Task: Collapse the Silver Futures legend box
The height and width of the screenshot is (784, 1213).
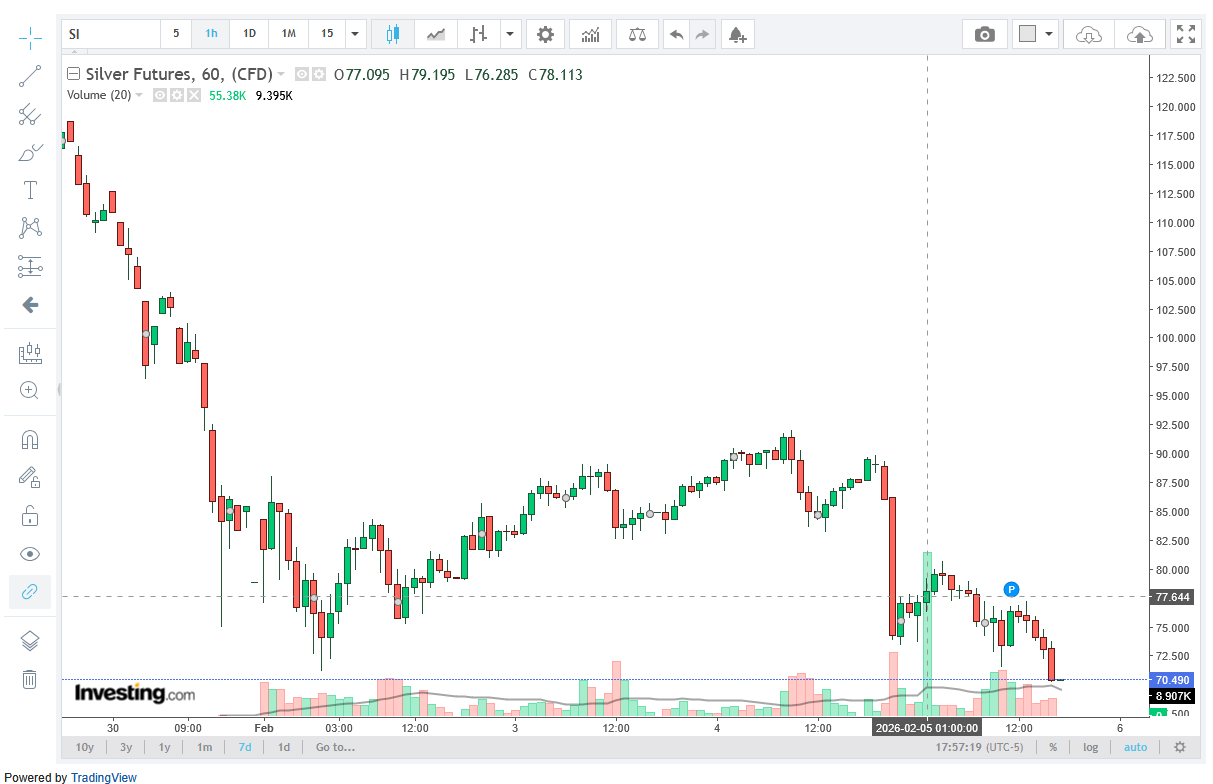Action: [x=73, y=74]
